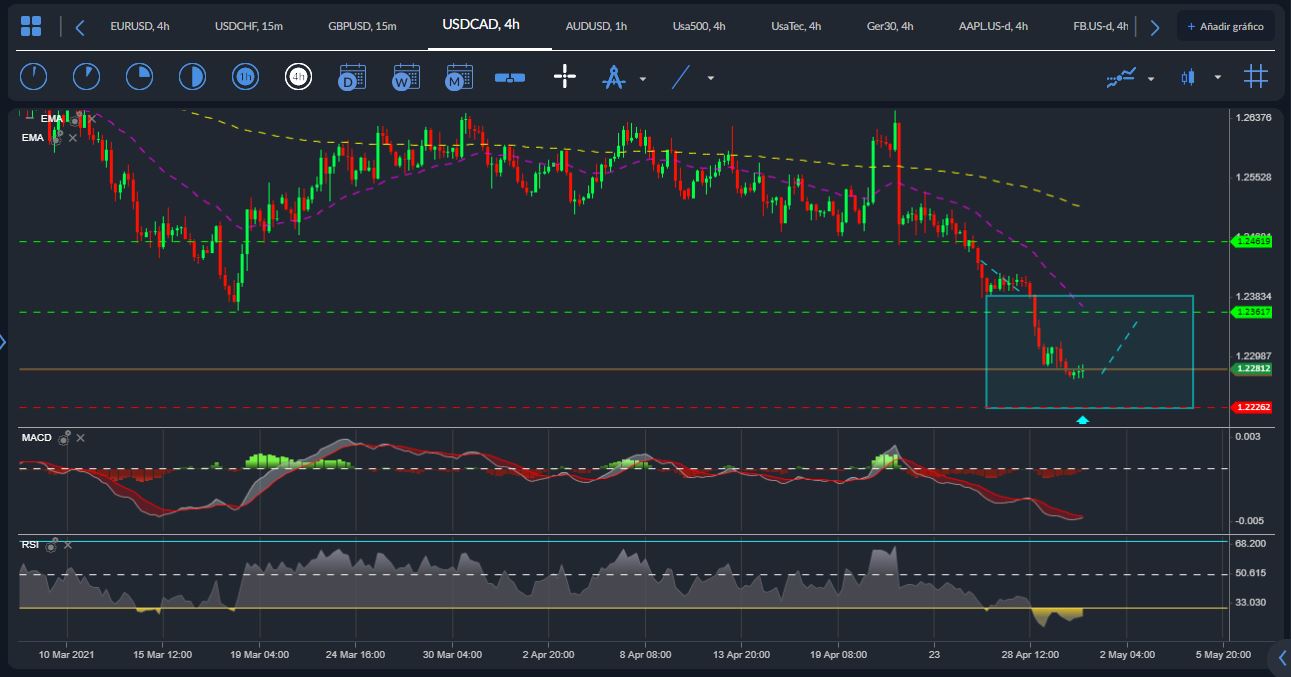Click the cyan triangle marker below rectangle
Screen dimensions: 1291x677
pyautogui.click(x=1082, y=420)
